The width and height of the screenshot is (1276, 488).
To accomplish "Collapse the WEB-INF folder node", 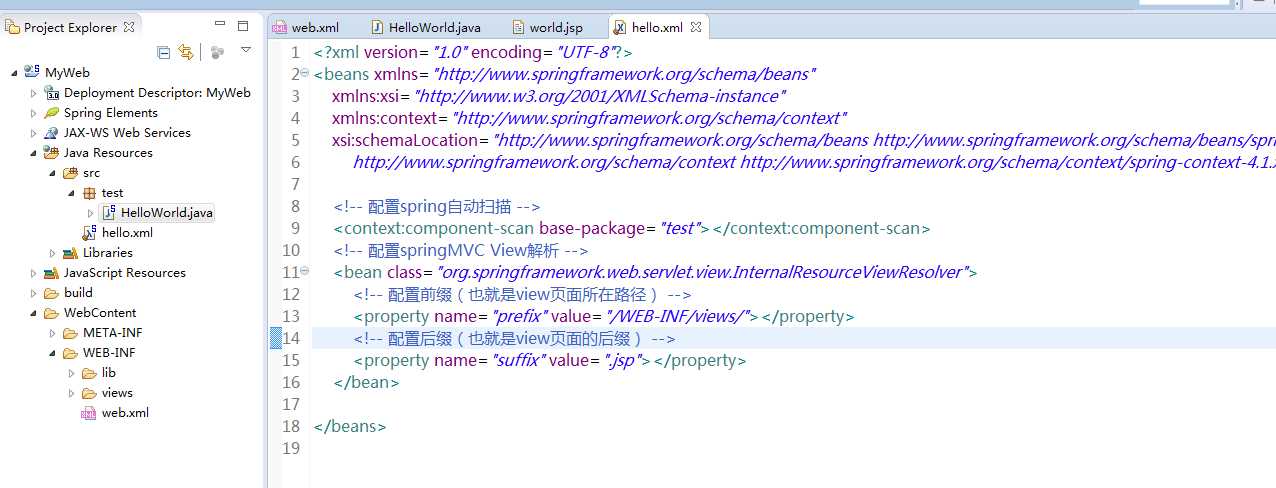I will (52, 353).
